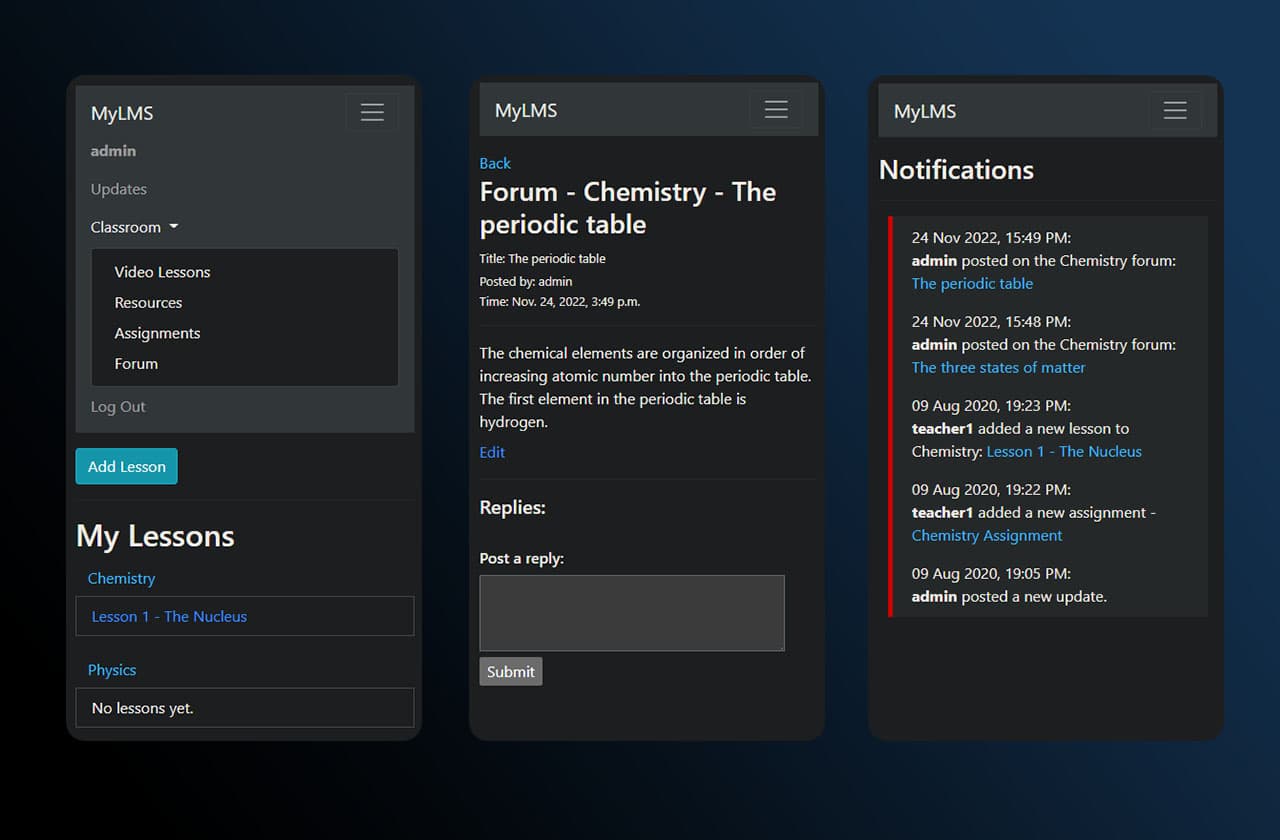Viewport: 1280px width, 840px height.
Task: Open the Chemistry Assignment notification link
Action: tap(987, 535)
